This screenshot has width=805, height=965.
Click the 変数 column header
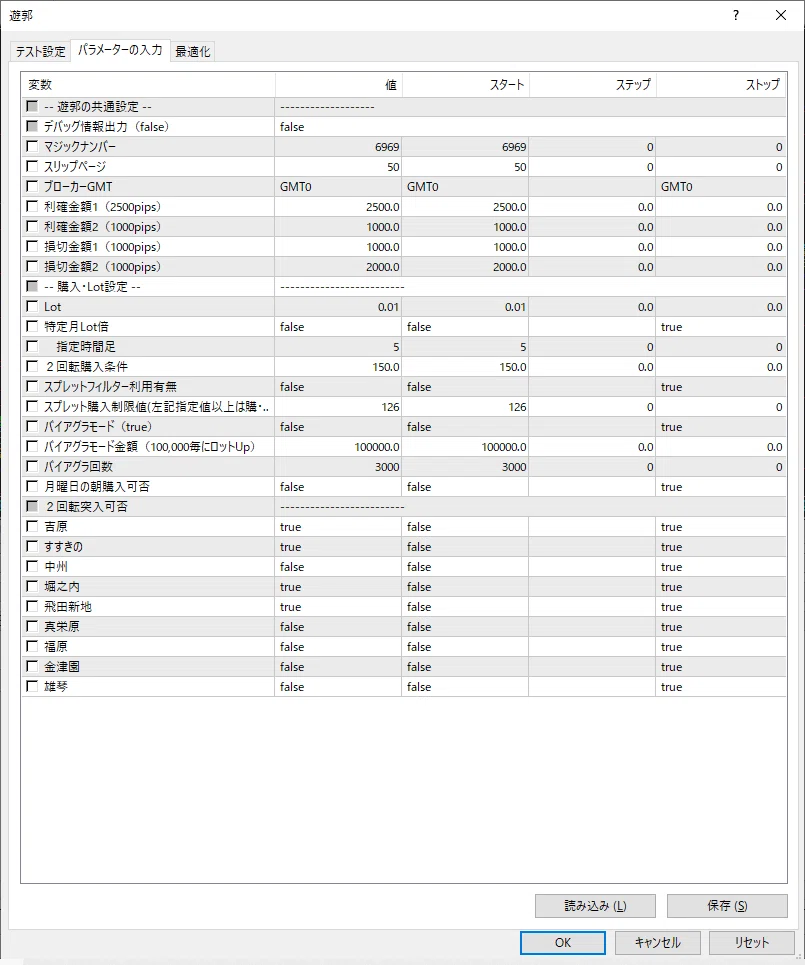pyautogui.click(x=148, y=85)
